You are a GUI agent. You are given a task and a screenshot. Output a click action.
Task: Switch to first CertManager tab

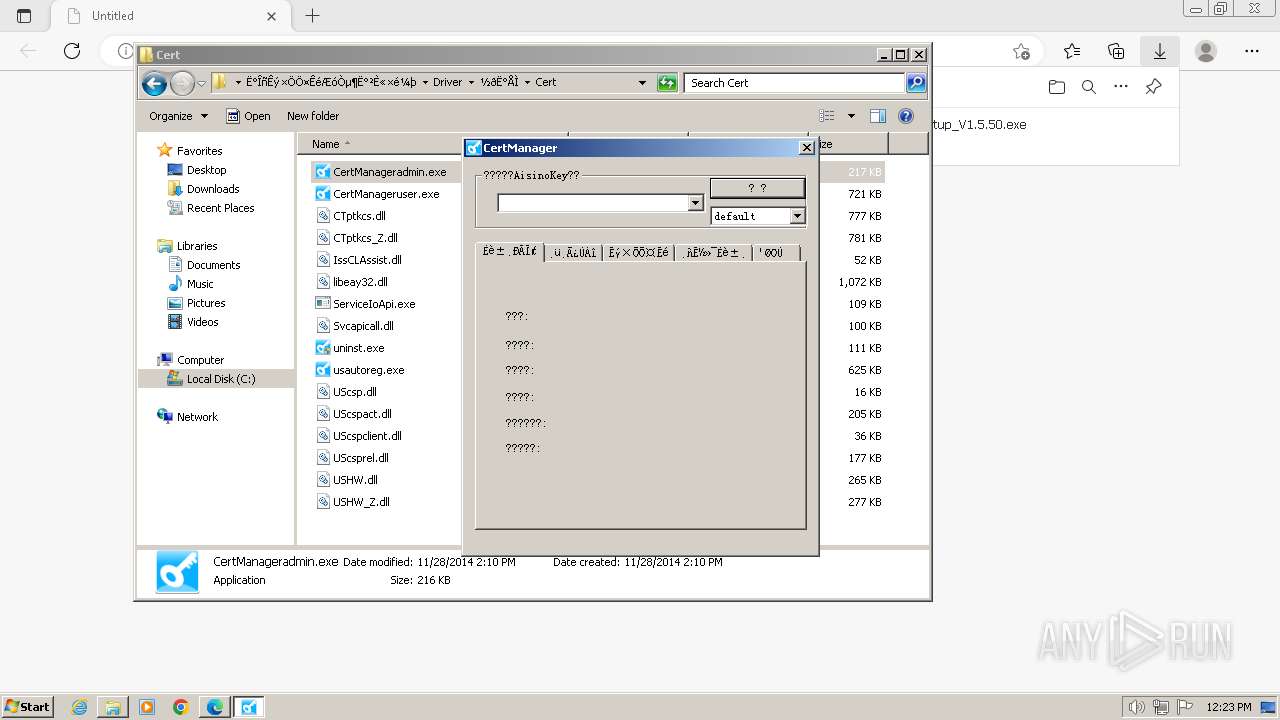510,252
